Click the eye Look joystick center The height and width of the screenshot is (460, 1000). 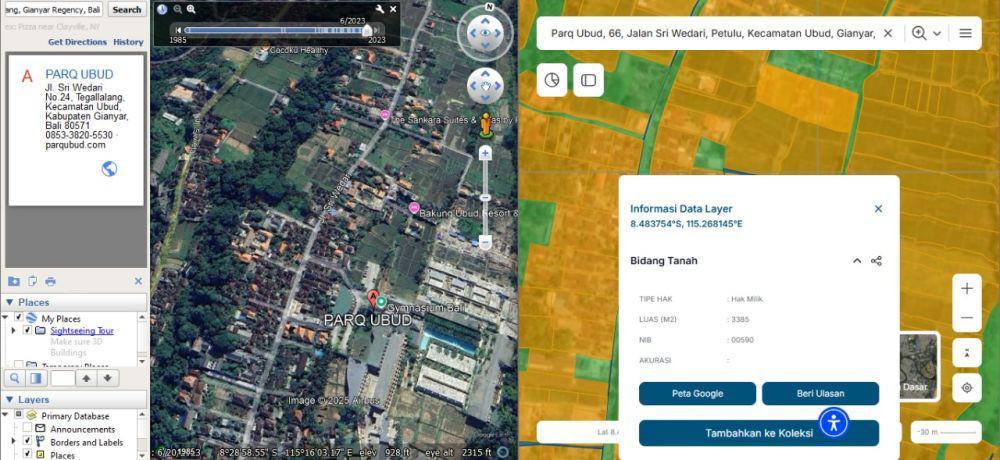[x=485, y=33]
